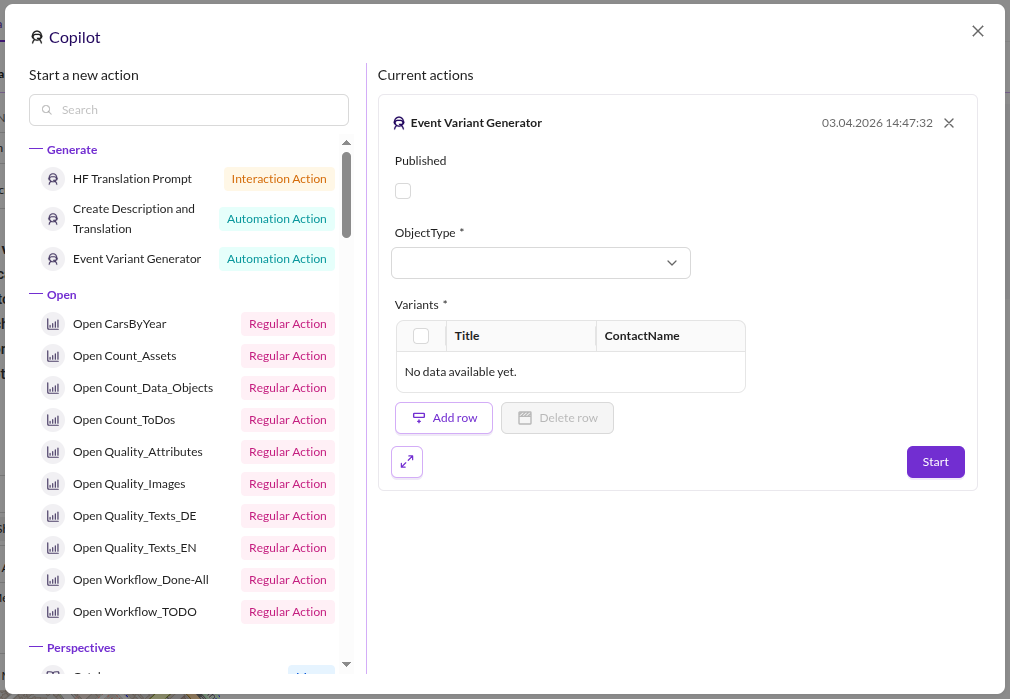The width and height of the screenshot is (1010, 699).
Task: Collapse the Generate section
Action: [63, 149]
